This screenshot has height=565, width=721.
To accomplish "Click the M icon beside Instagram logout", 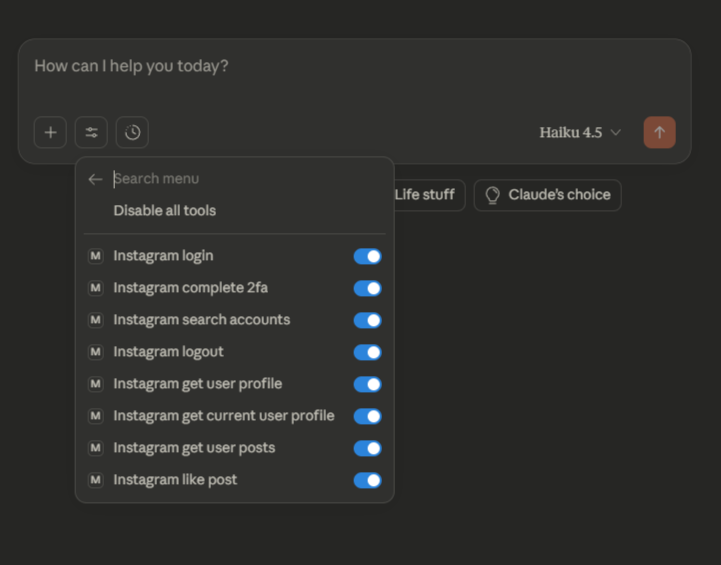I will 96,352.
